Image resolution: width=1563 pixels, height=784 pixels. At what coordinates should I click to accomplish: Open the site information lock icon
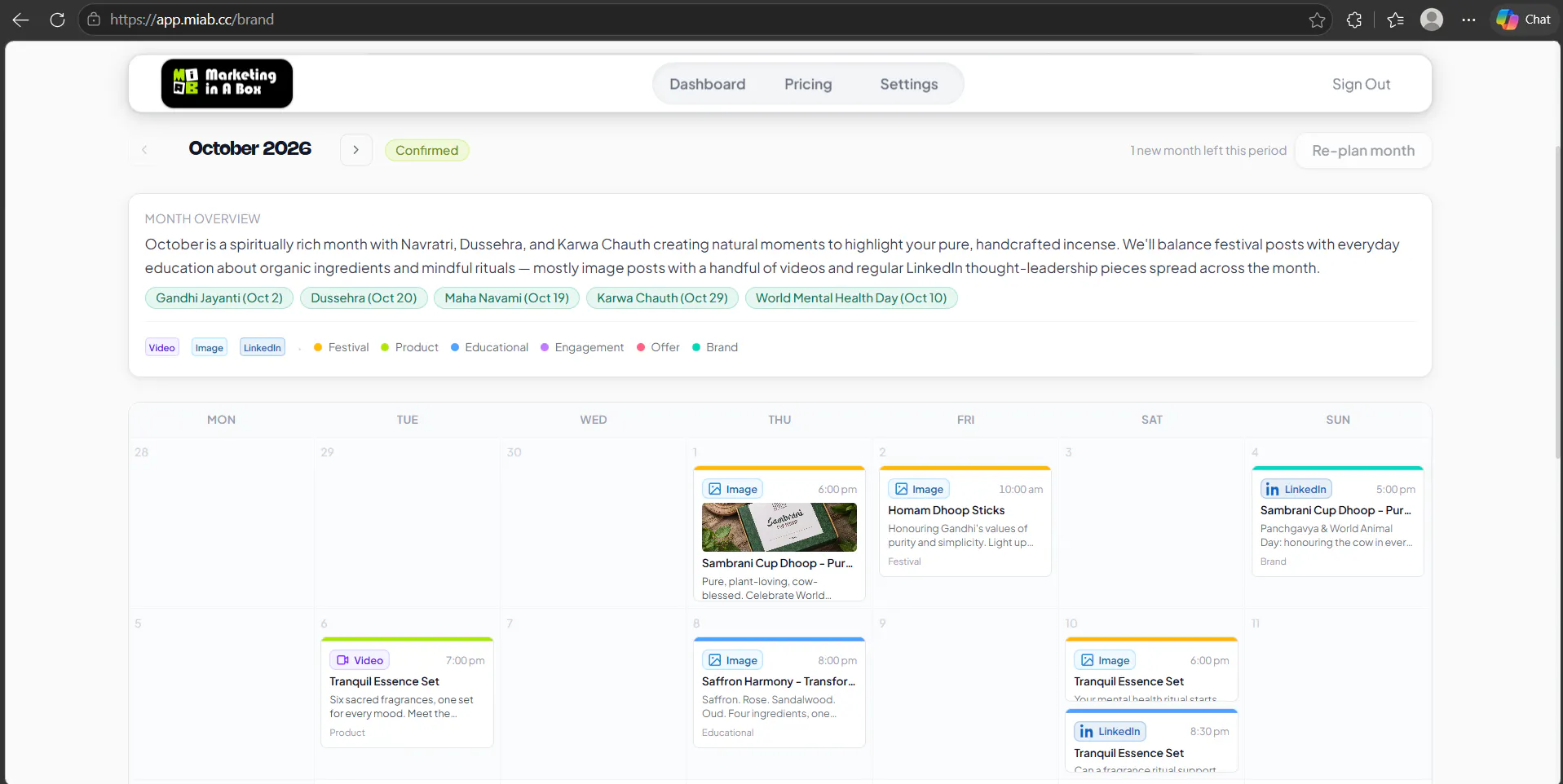tap(94, 20)
